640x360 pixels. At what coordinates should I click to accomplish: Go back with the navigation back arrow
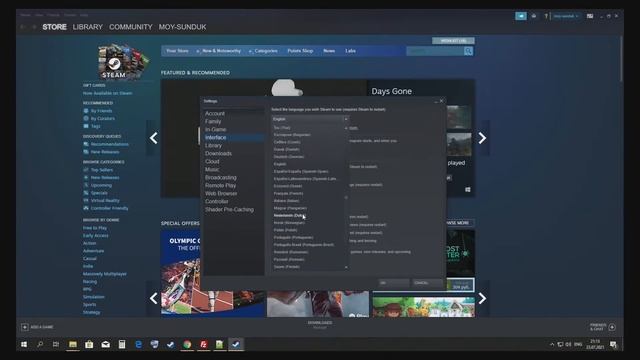23,27
